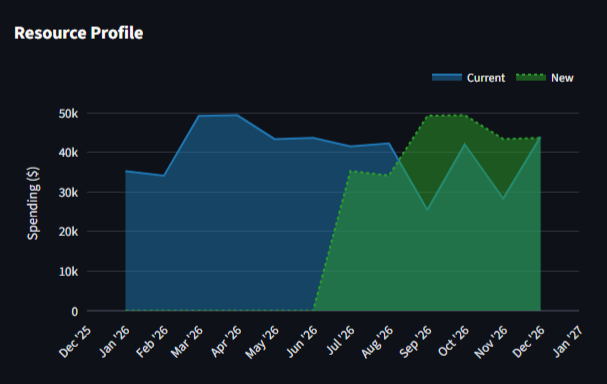Screen dimensions: 607x384
Task: Click the New dashed line point at Aug '26
Action: click(389, 175)
